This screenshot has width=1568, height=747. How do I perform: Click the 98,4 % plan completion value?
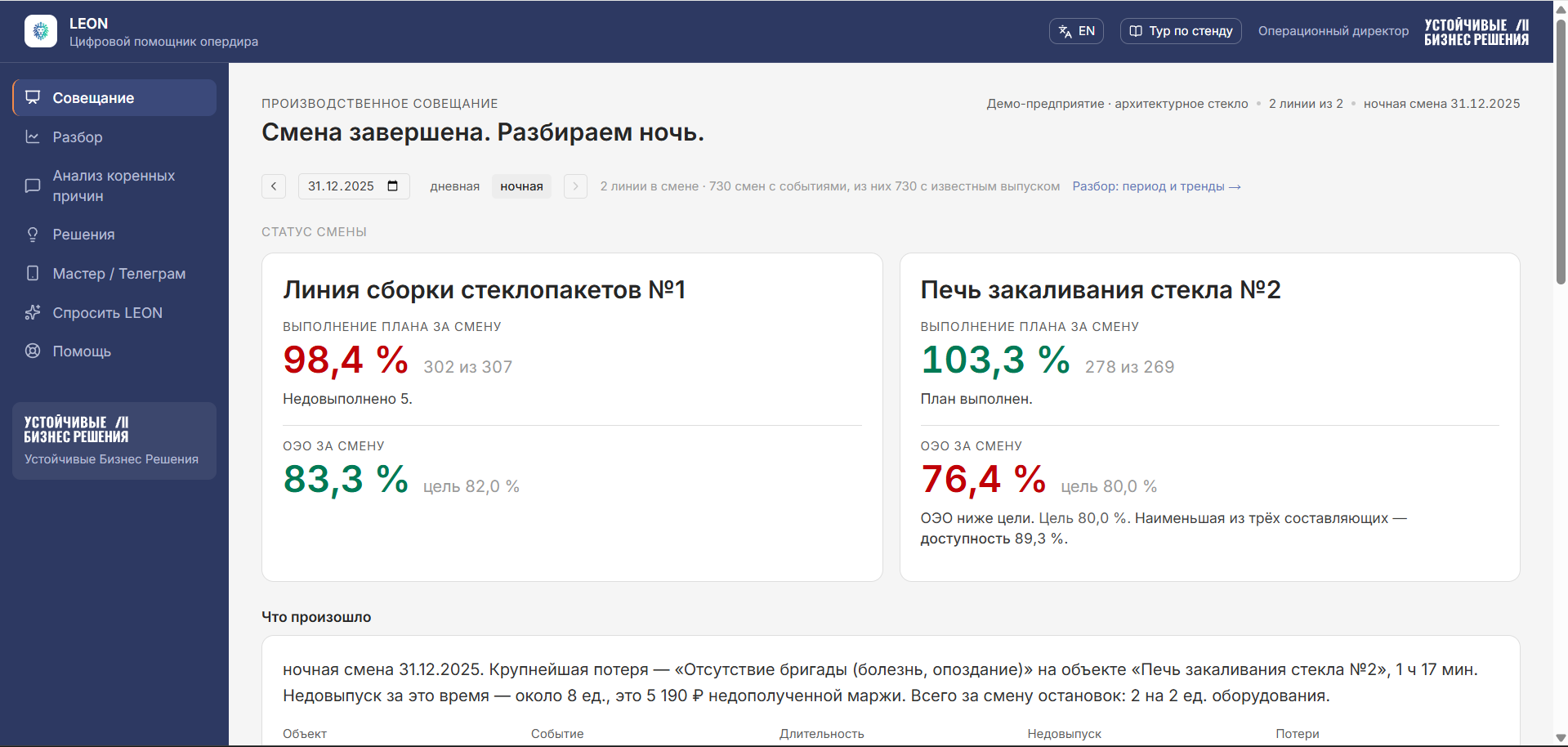tap(346, 360)
